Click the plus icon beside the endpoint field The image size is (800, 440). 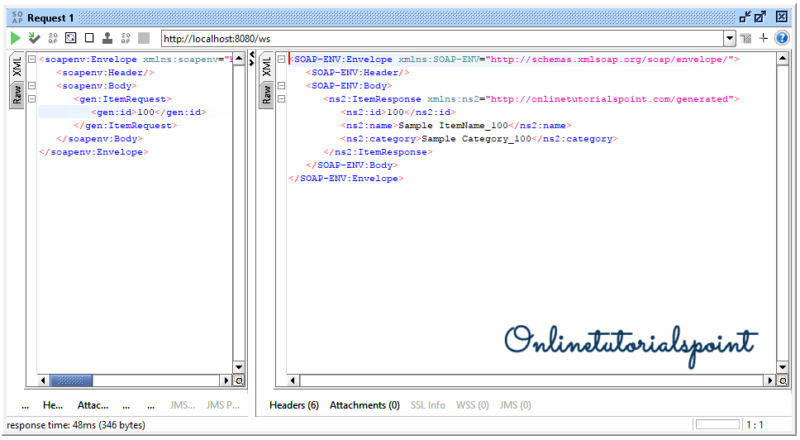coord(763,38)
